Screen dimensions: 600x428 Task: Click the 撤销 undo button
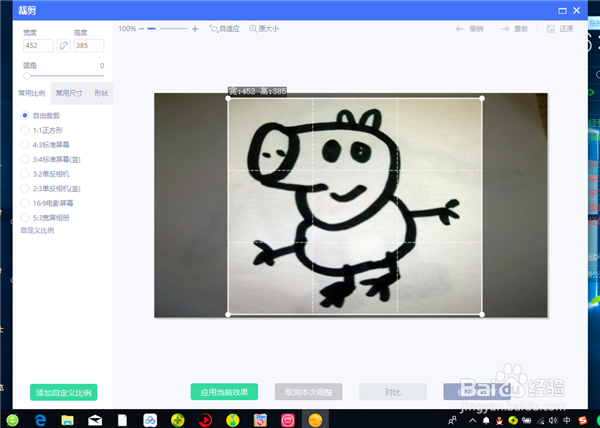[470, 29]
